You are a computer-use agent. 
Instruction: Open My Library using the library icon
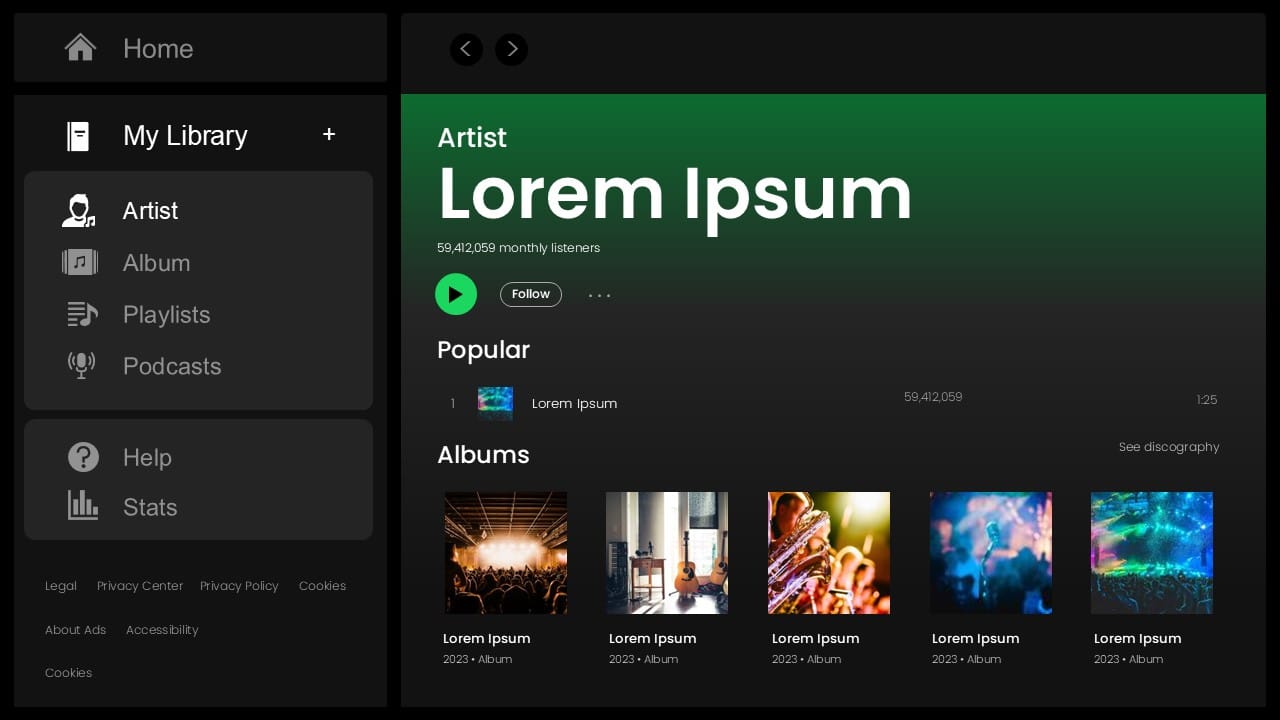pos(80,135)
